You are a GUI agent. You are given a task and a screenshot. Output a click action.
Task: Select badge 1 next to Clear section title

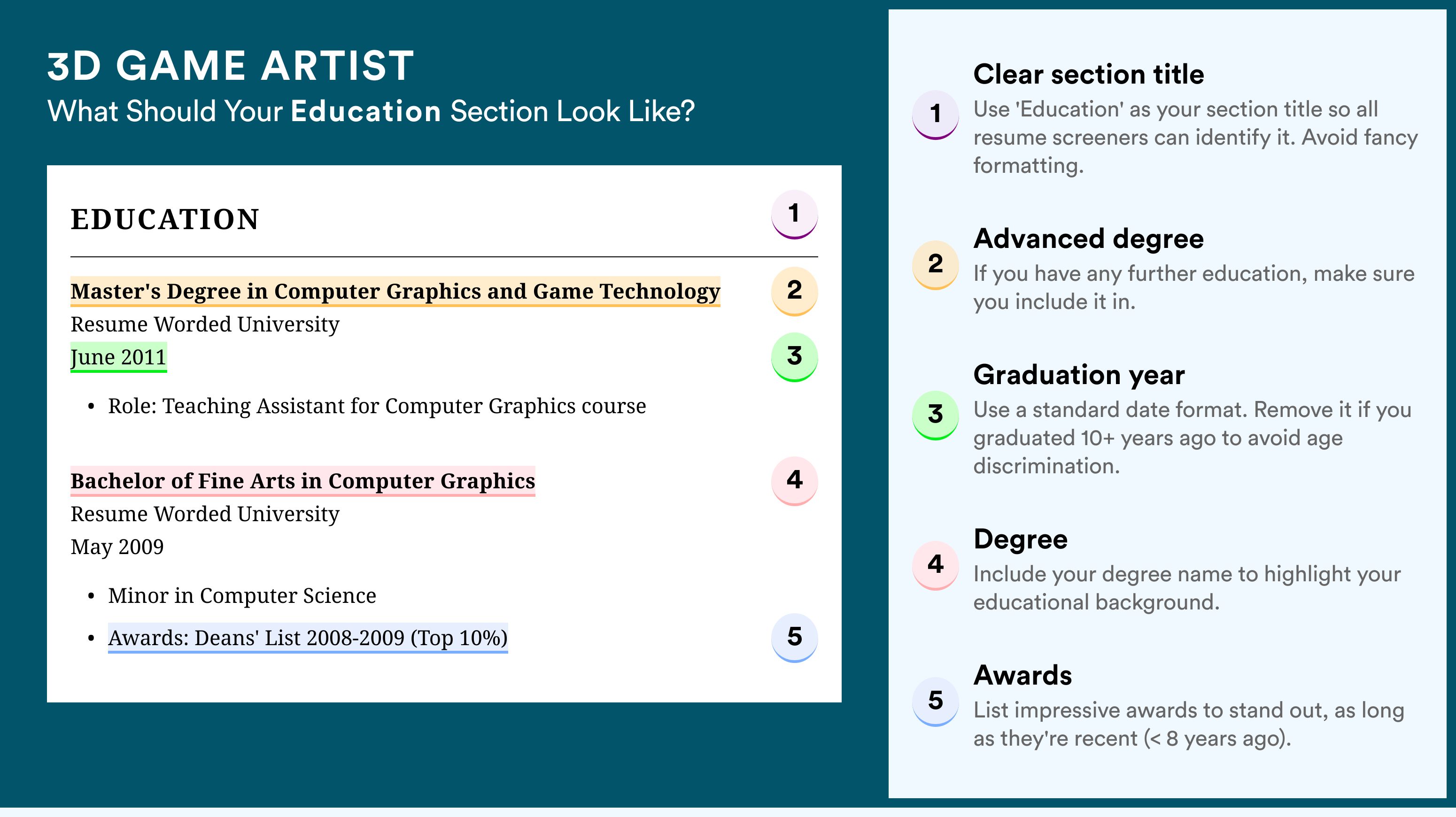point(935,114)
